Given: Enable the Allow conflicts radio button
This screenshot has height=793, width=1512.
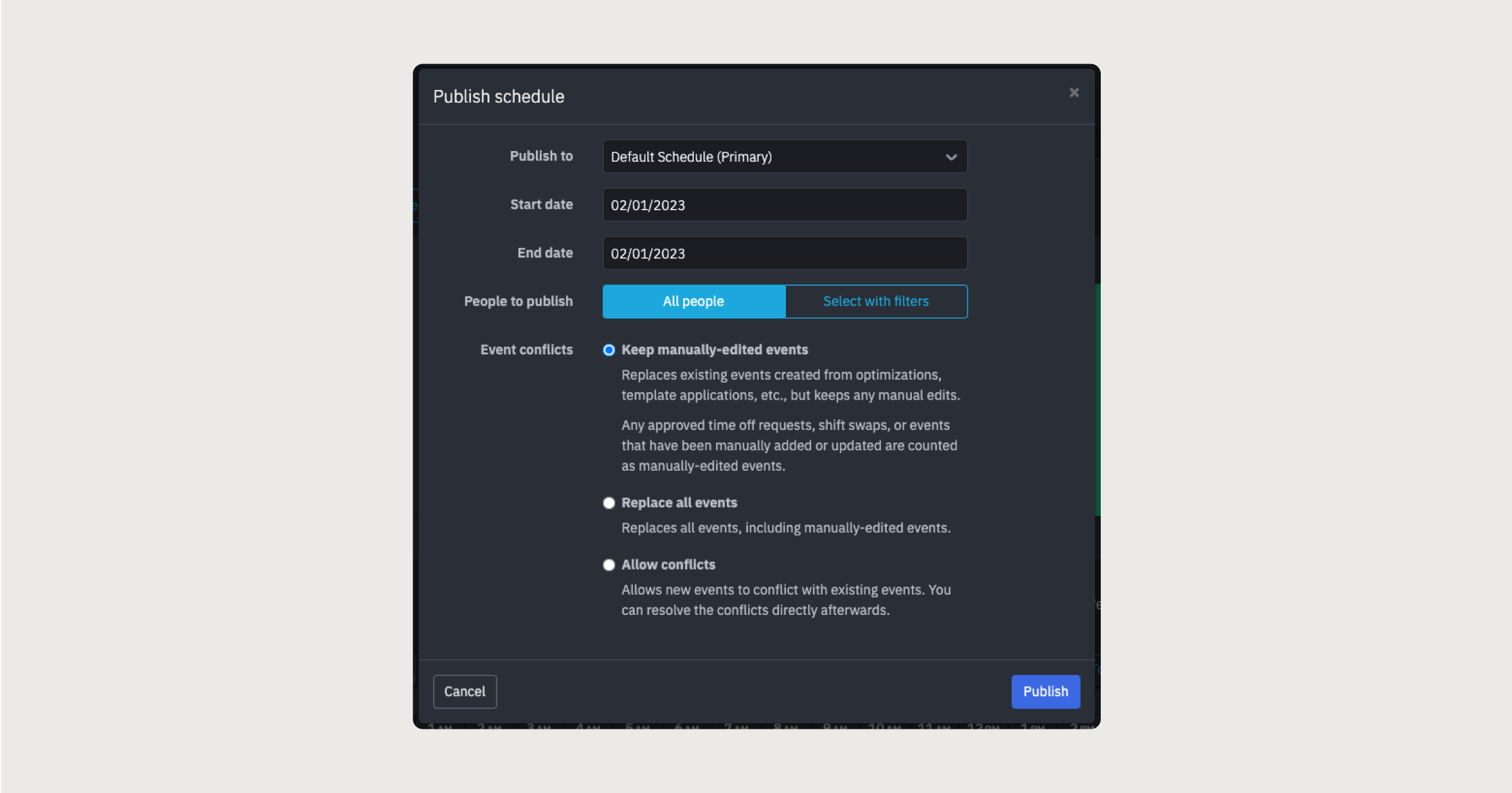Looking at the screenshot, I should [x=608, y=565].
